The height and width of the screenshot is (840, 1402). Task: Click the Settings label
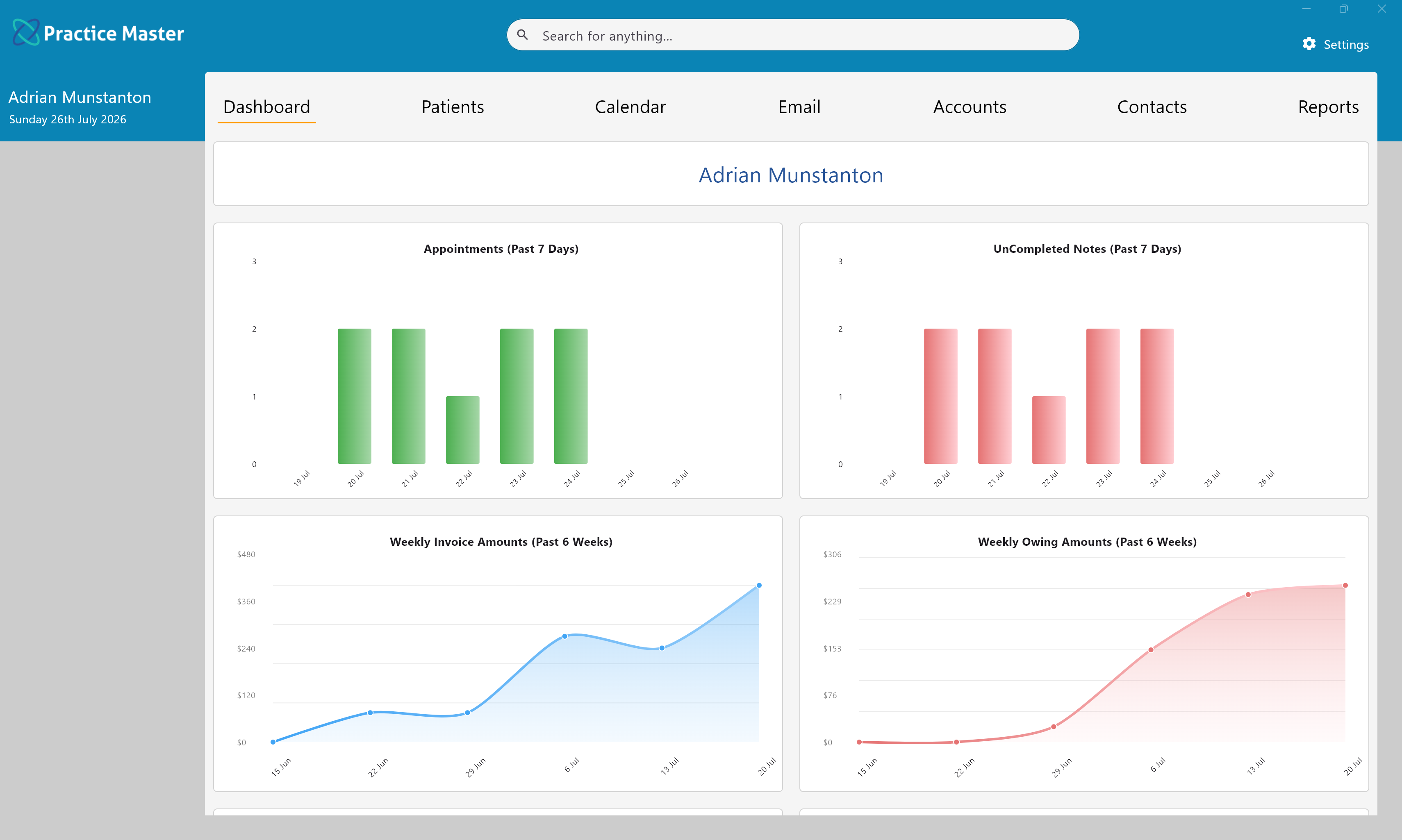pyautogui.click(x=1346, y=45)
